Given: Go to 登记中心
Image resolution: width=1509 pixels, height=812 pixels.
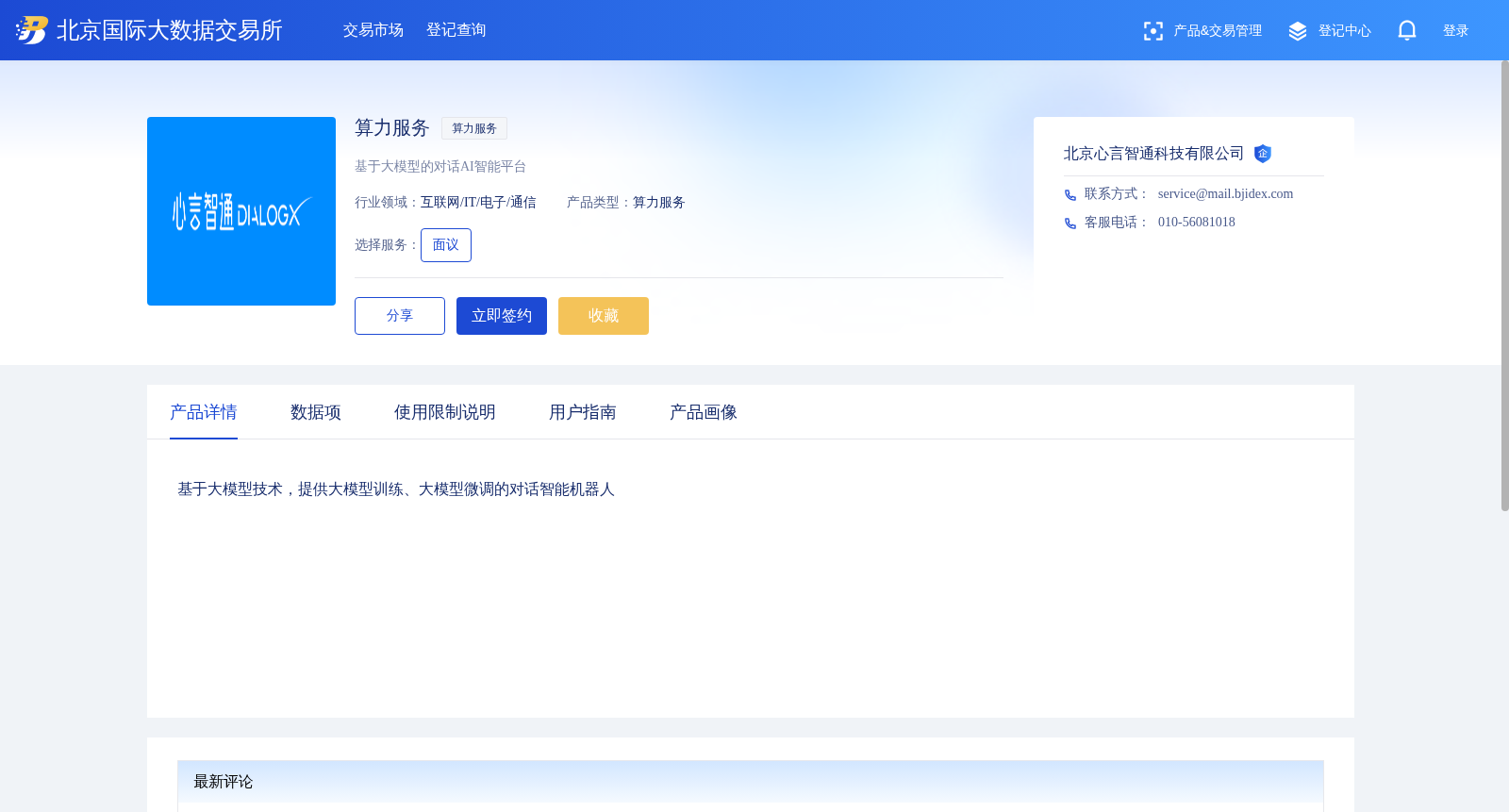Looking at the screenshot, I should pyautogui.click(x=1344, y=31).
